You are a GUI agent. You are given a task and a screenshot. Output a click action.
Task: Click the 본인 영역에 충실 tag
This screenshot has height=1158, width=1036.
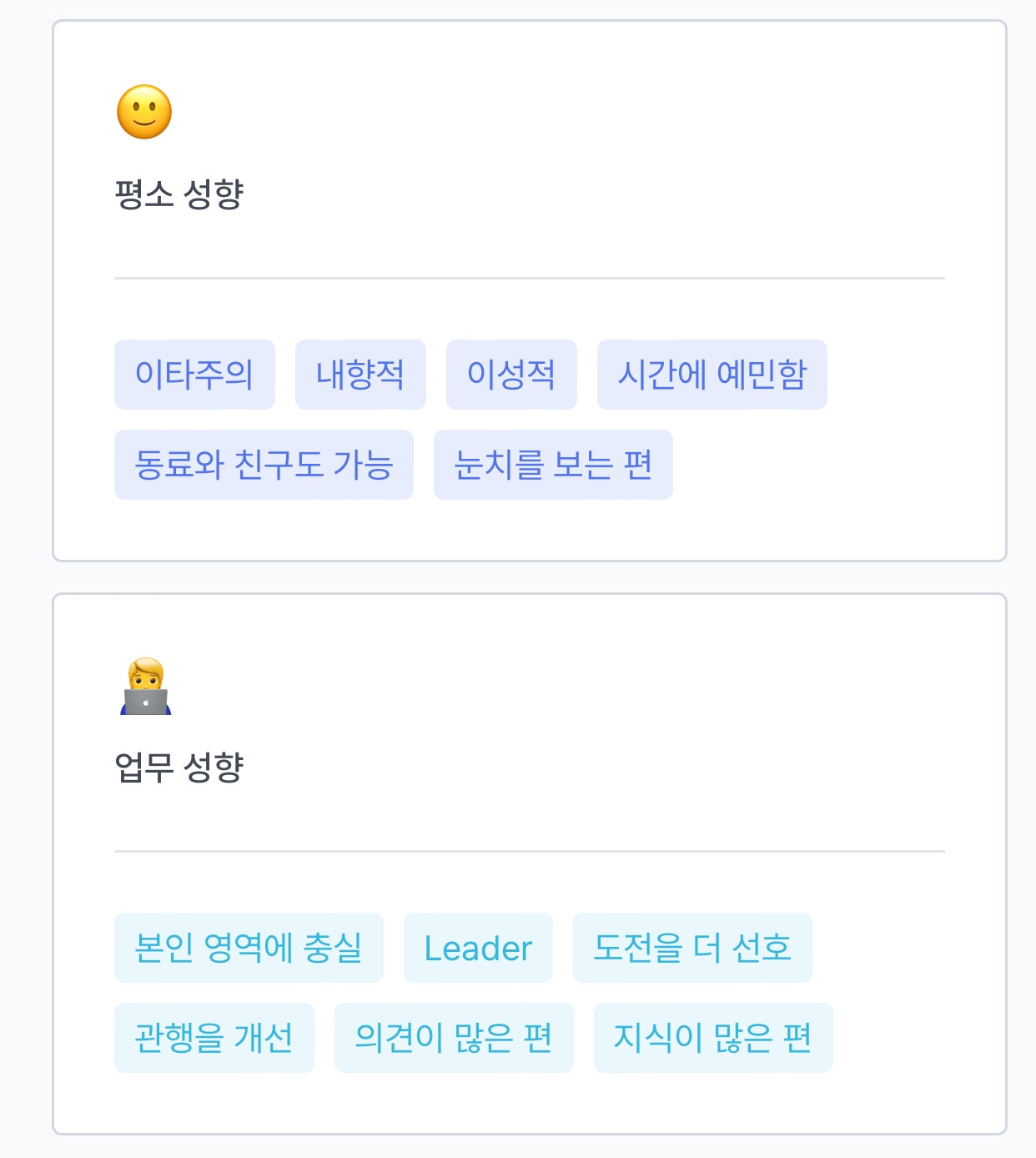tap(249, 948)
